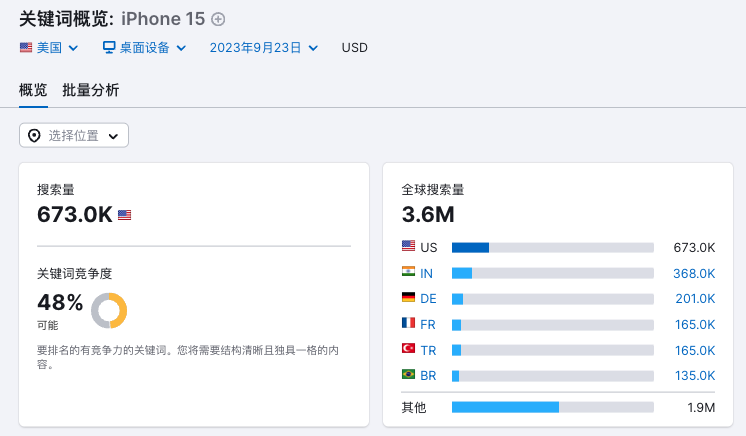Click the plus icon next to iPhone 15

click(x=218, y=20)
